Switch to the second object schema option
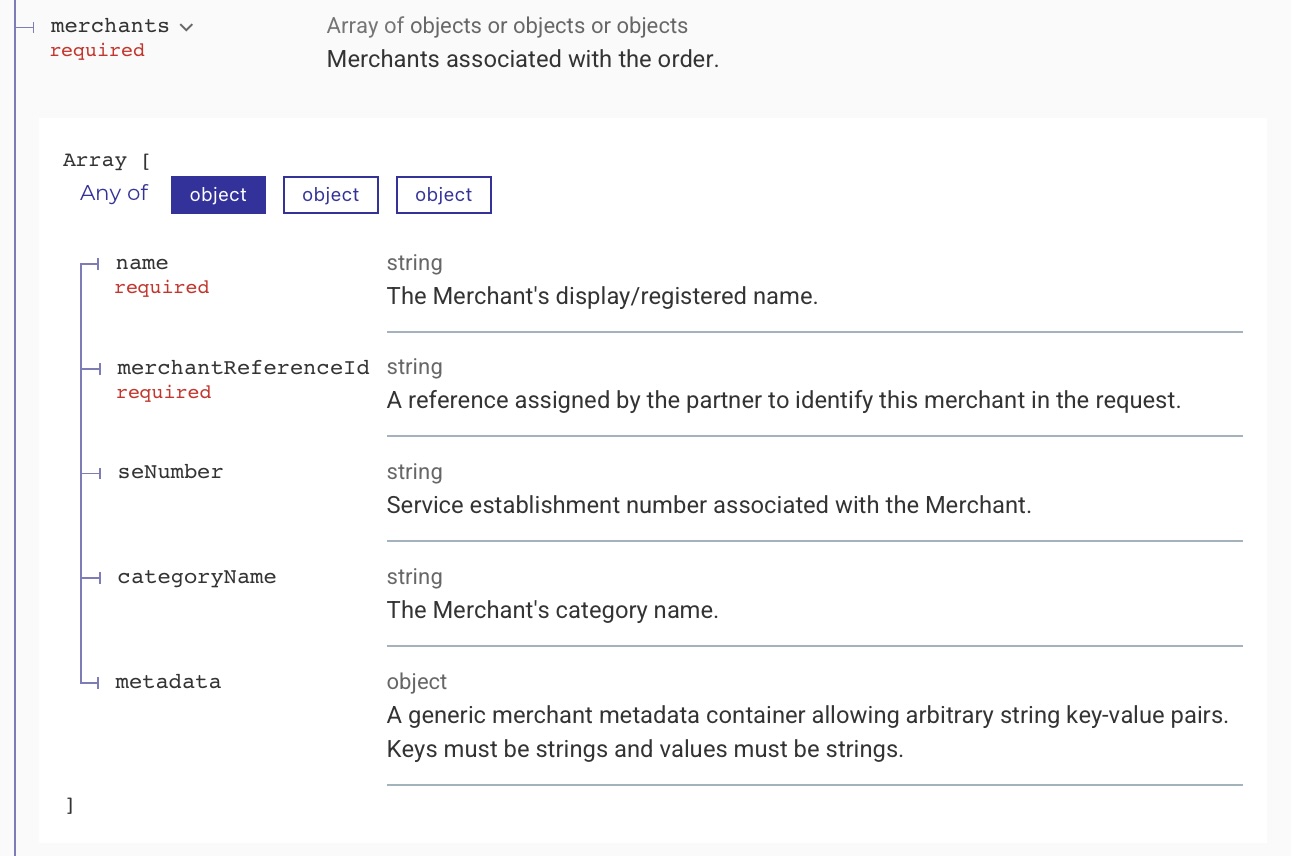Image resolution: width=1296 pixels, height=856 pixels. click(331, 195)
